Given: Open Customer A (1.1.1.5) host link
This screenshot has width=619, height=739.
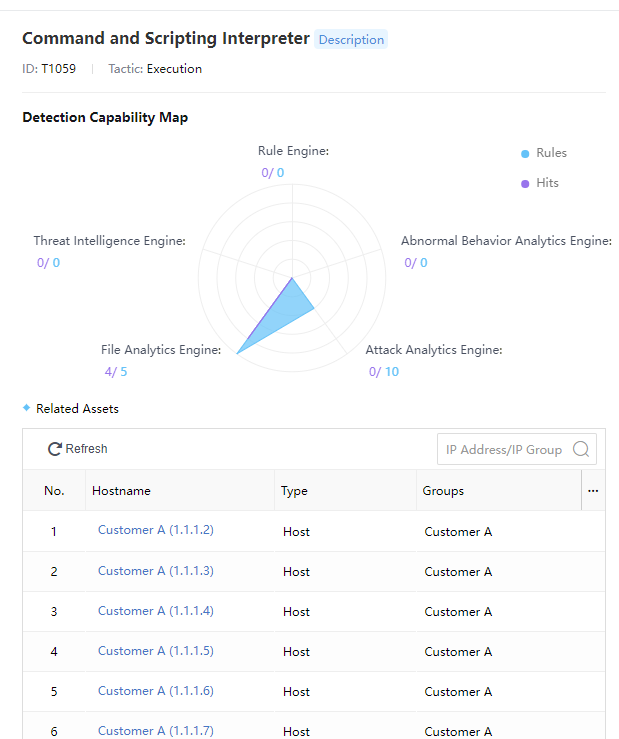Looking at the screenshot, I should tap(155, 650).
